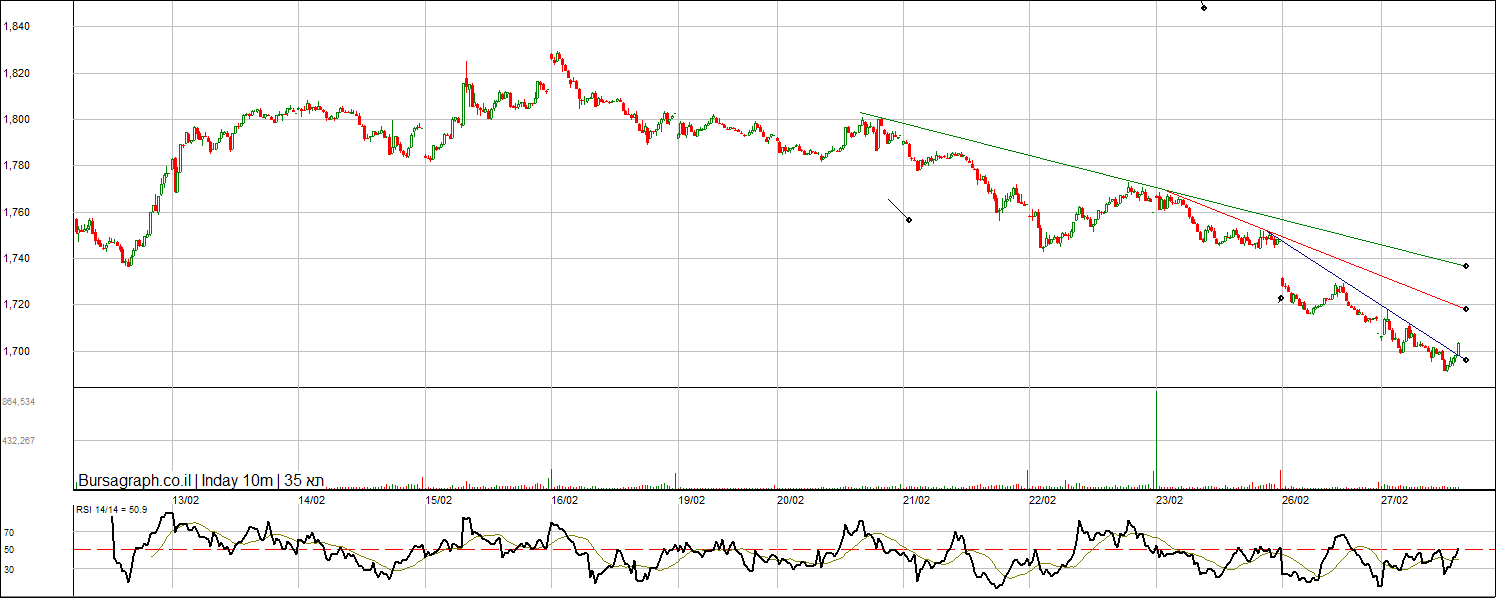Click the 14/02 date label

[x=312, y=499]
